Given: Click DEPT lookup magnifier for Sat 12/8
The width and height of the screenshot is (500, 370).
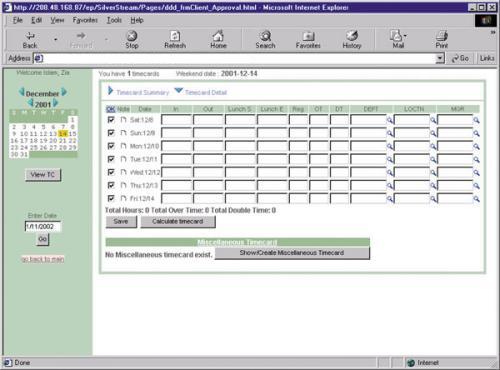Looking at the screenshot, I should click(390, 120).
